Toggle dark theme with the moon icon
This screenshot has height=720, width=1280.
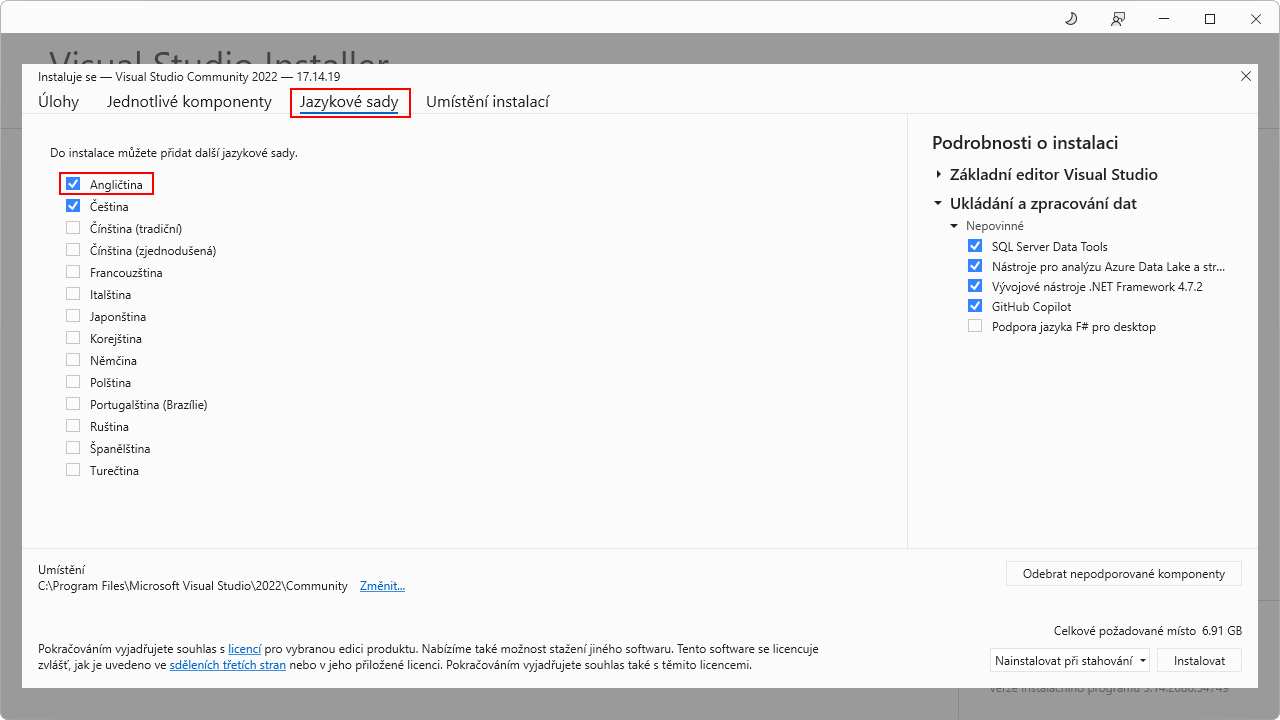[1070, 18]
